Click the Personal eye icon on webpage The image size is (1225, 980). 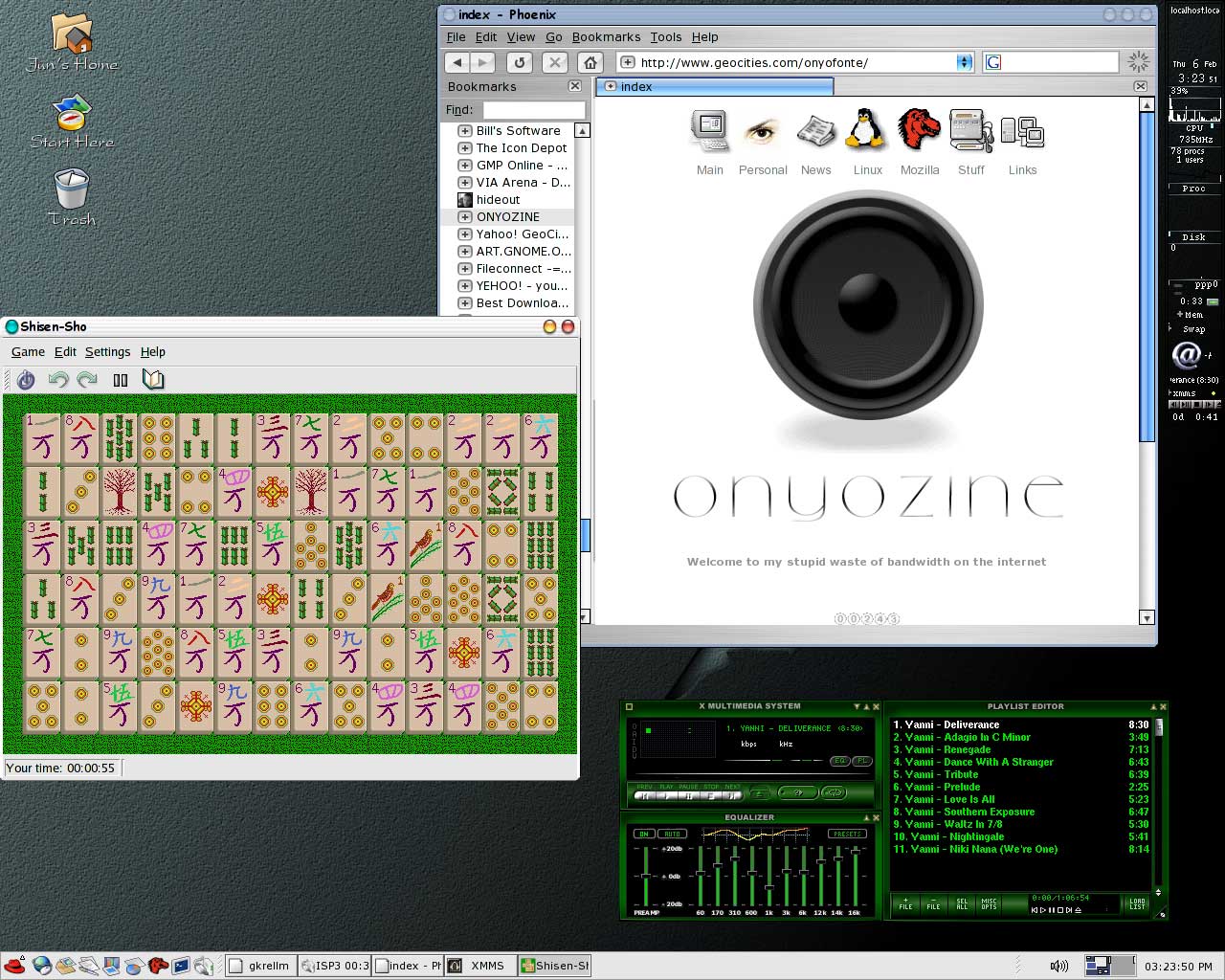763,131
